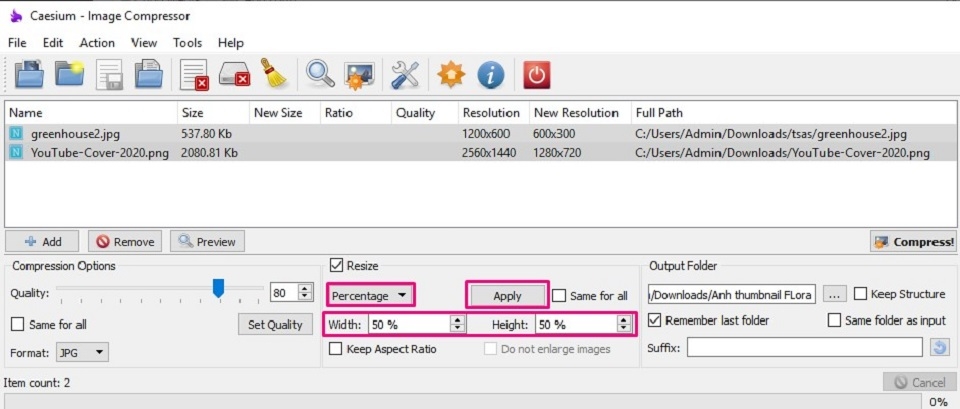Viewport: 960px width, 409px height.
Task: Click the Clear List broom icon
Action: (x=274, y=73)
